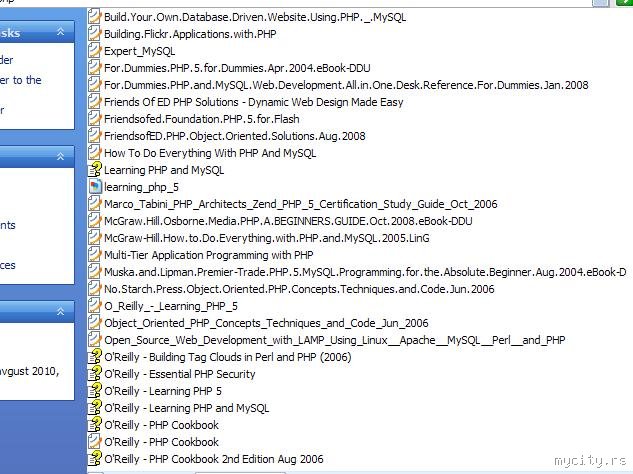This screenshot has width=633, height=474.
Task: Click the icon beside Friendsofed.Foundation.PHP.5.for.Flash
Action: coord(94,119)
